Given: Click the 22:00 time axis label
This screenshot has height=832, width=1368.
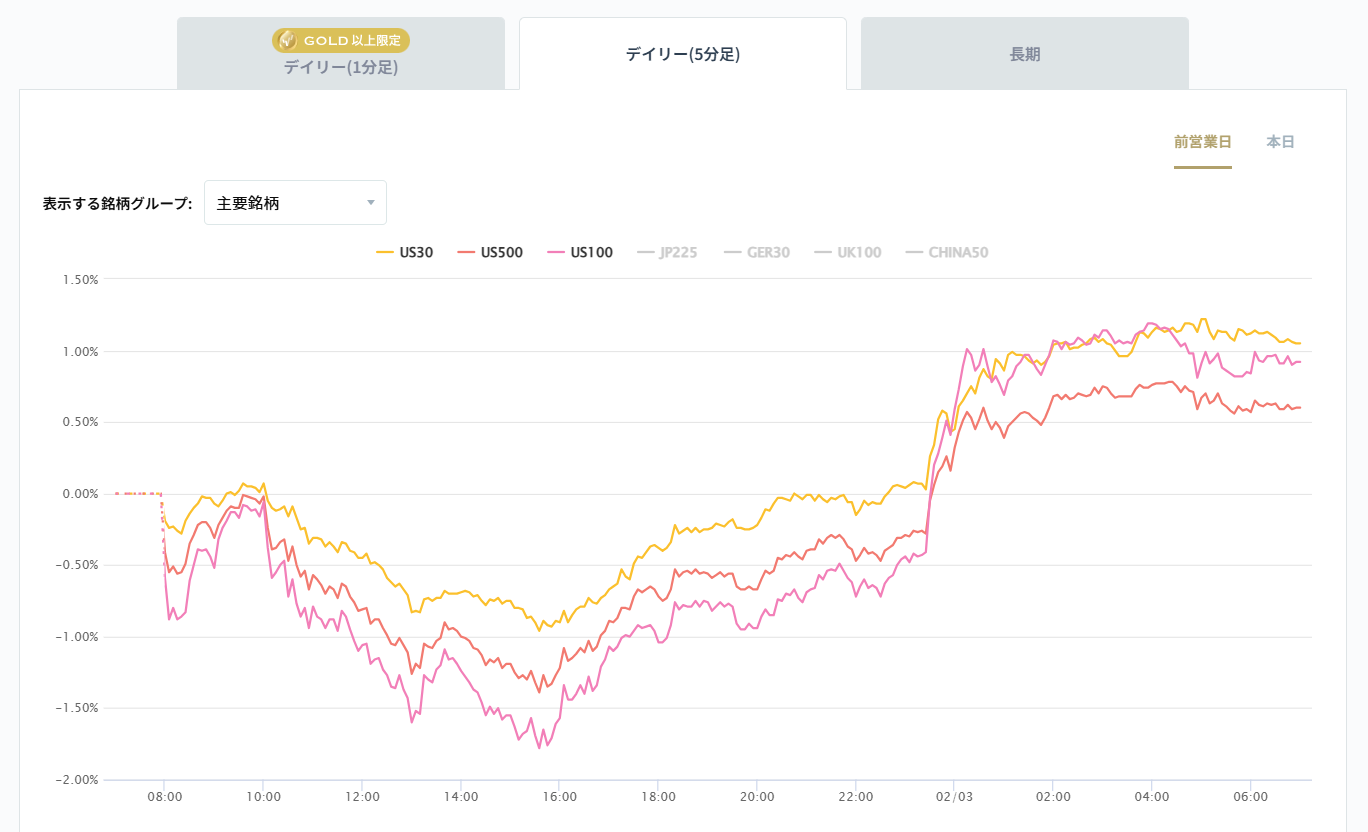Looking at the screenshot, I should pos(856,797).
